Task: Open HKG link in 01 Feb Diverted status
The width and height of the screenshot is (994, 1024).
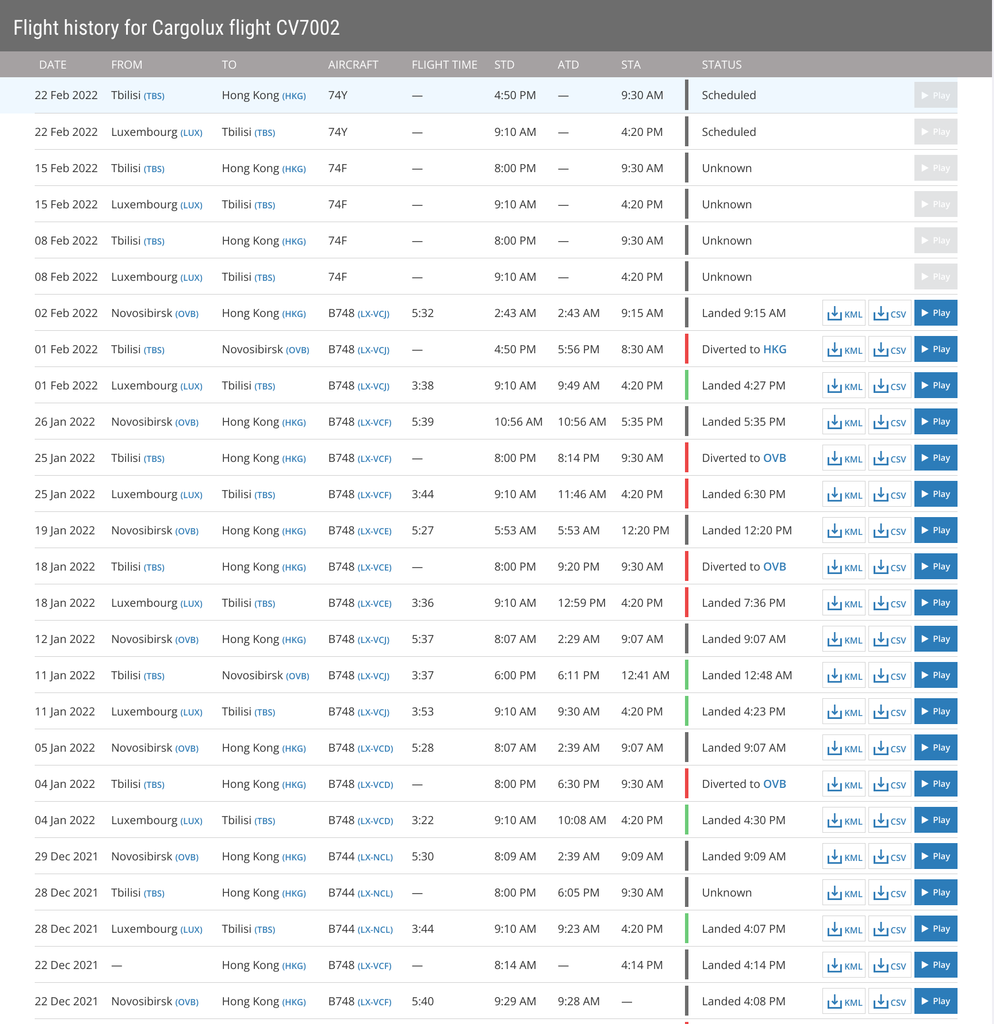Action: click(x=775, y=349)
